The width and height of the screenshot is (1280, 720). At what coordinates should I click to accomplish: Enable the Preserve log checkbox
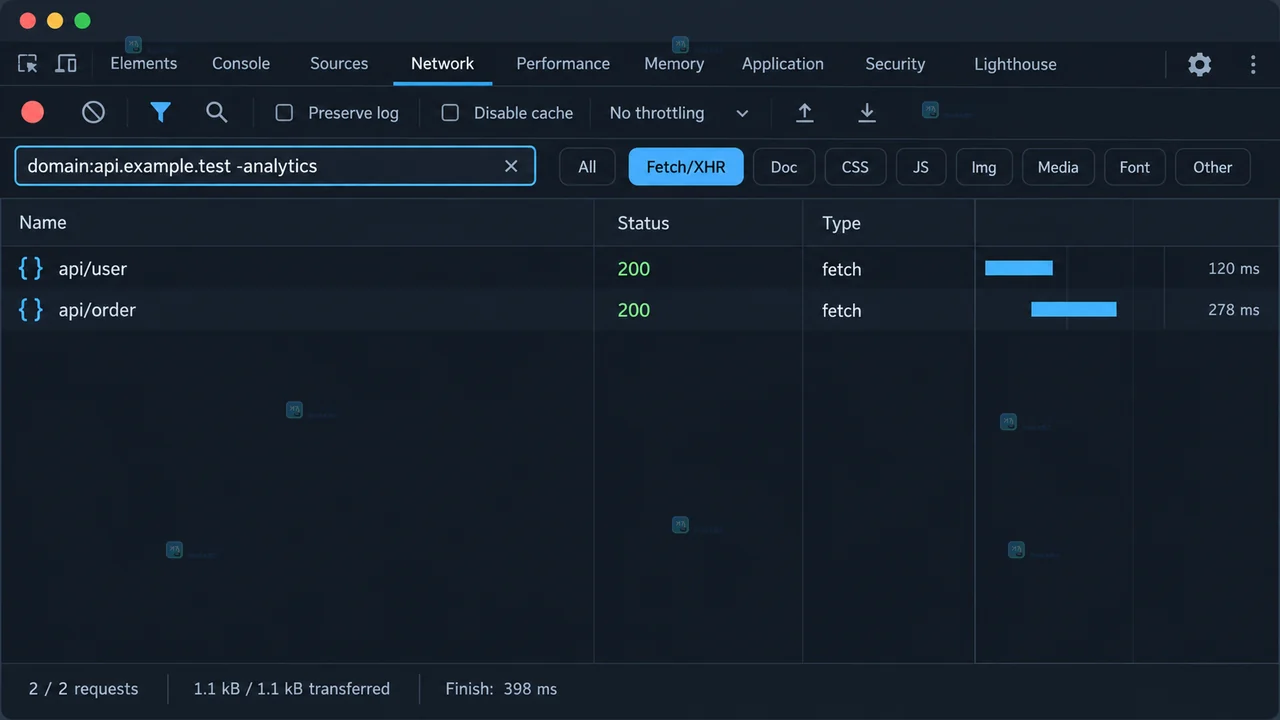(284, 113)
